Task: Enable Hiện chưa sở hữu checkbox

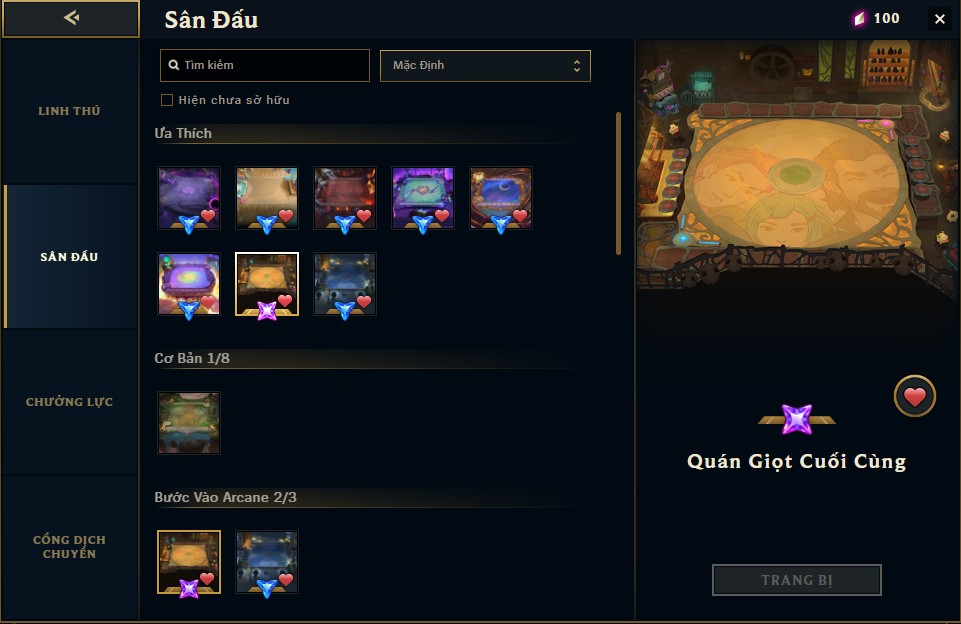Action: (x=167, y=100)
